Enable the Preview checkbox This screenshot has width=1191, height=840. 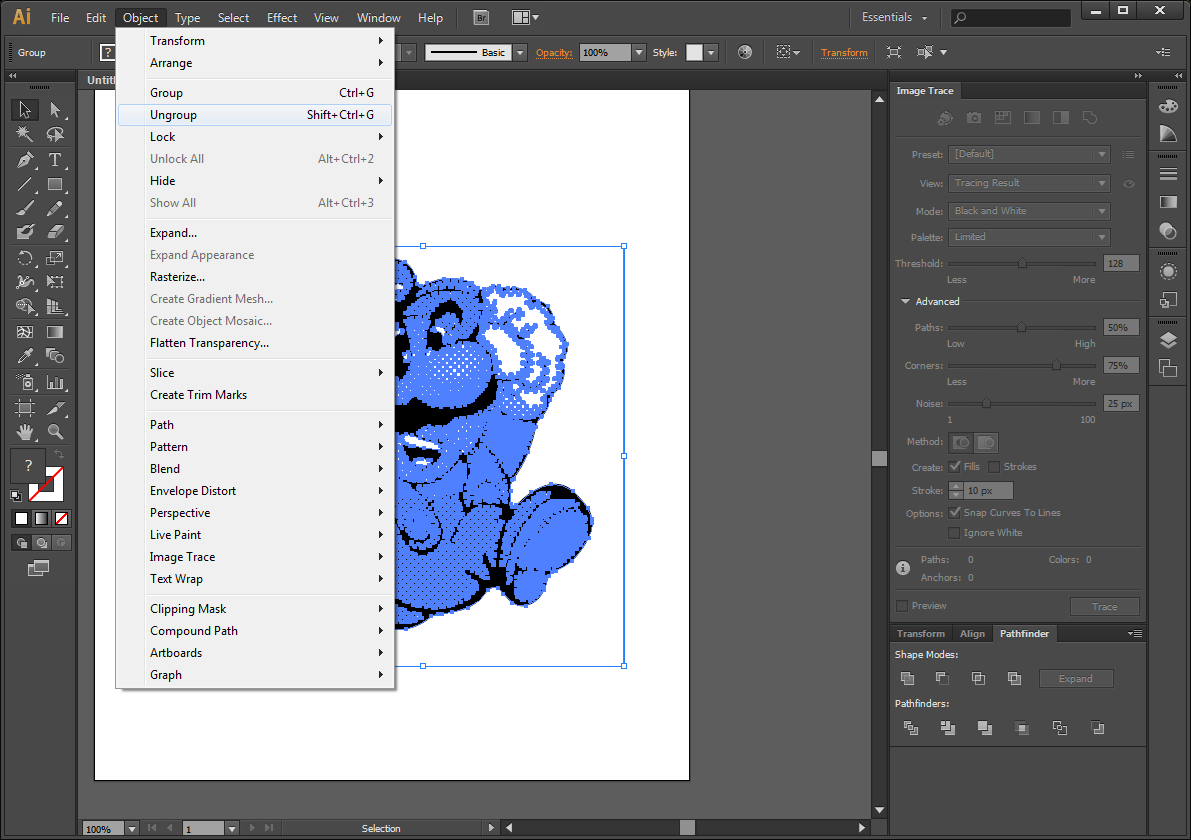pos(902,605)
